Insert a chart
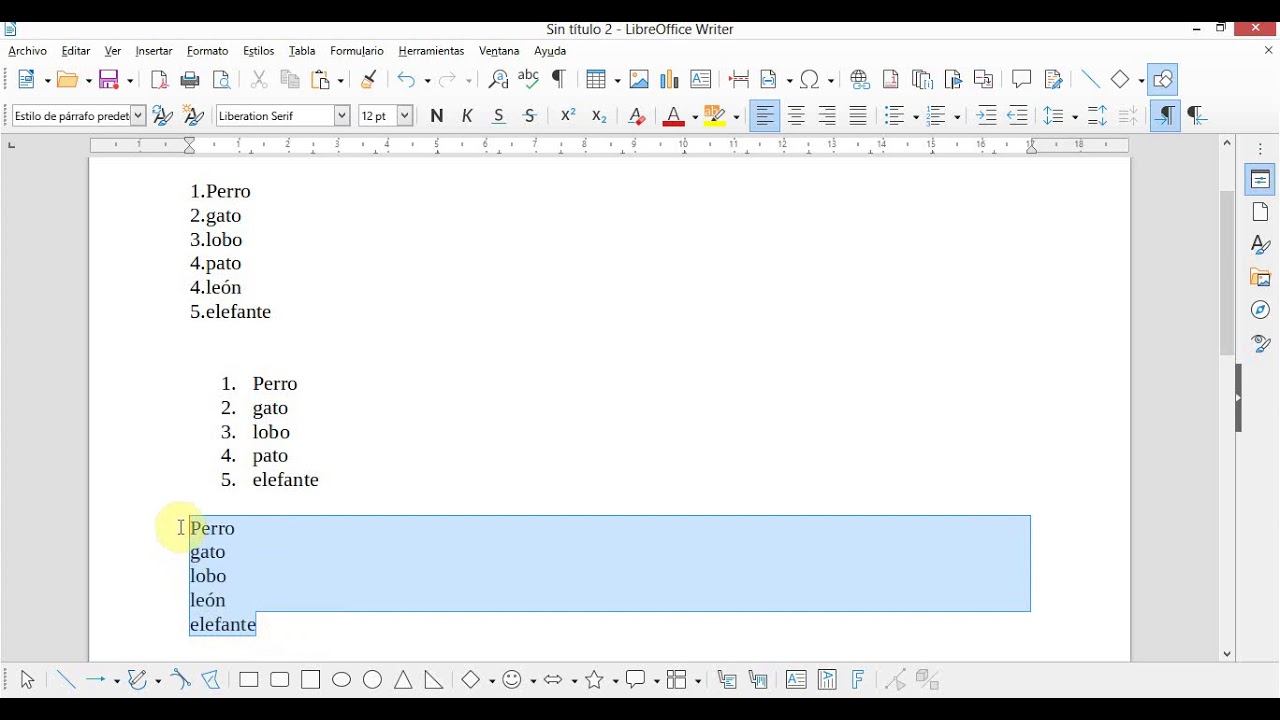The height and width of the screenshot is (720, 1280). [x=669, y=80]
